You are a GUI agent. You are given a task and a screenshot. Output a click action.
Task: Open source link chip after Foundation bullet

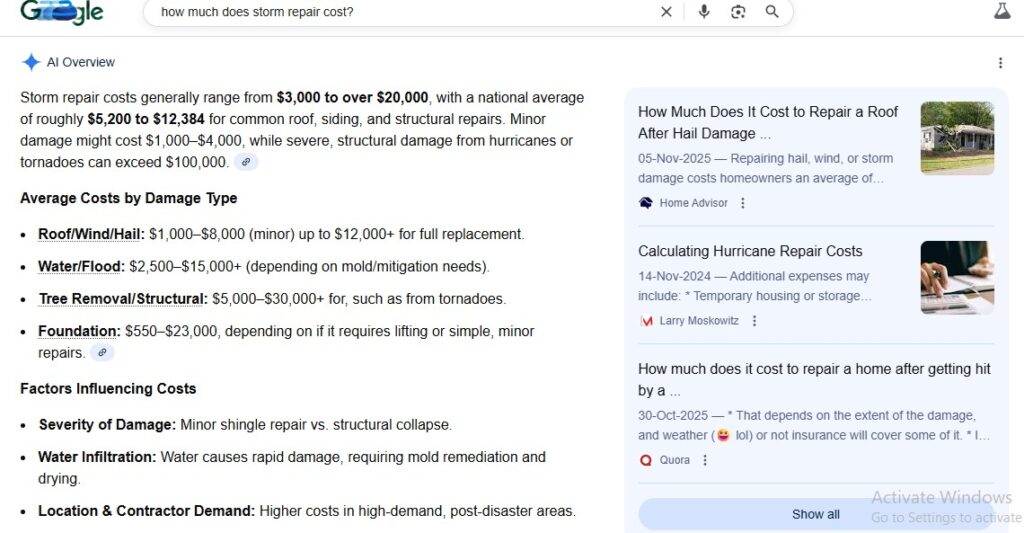point(102,353)
